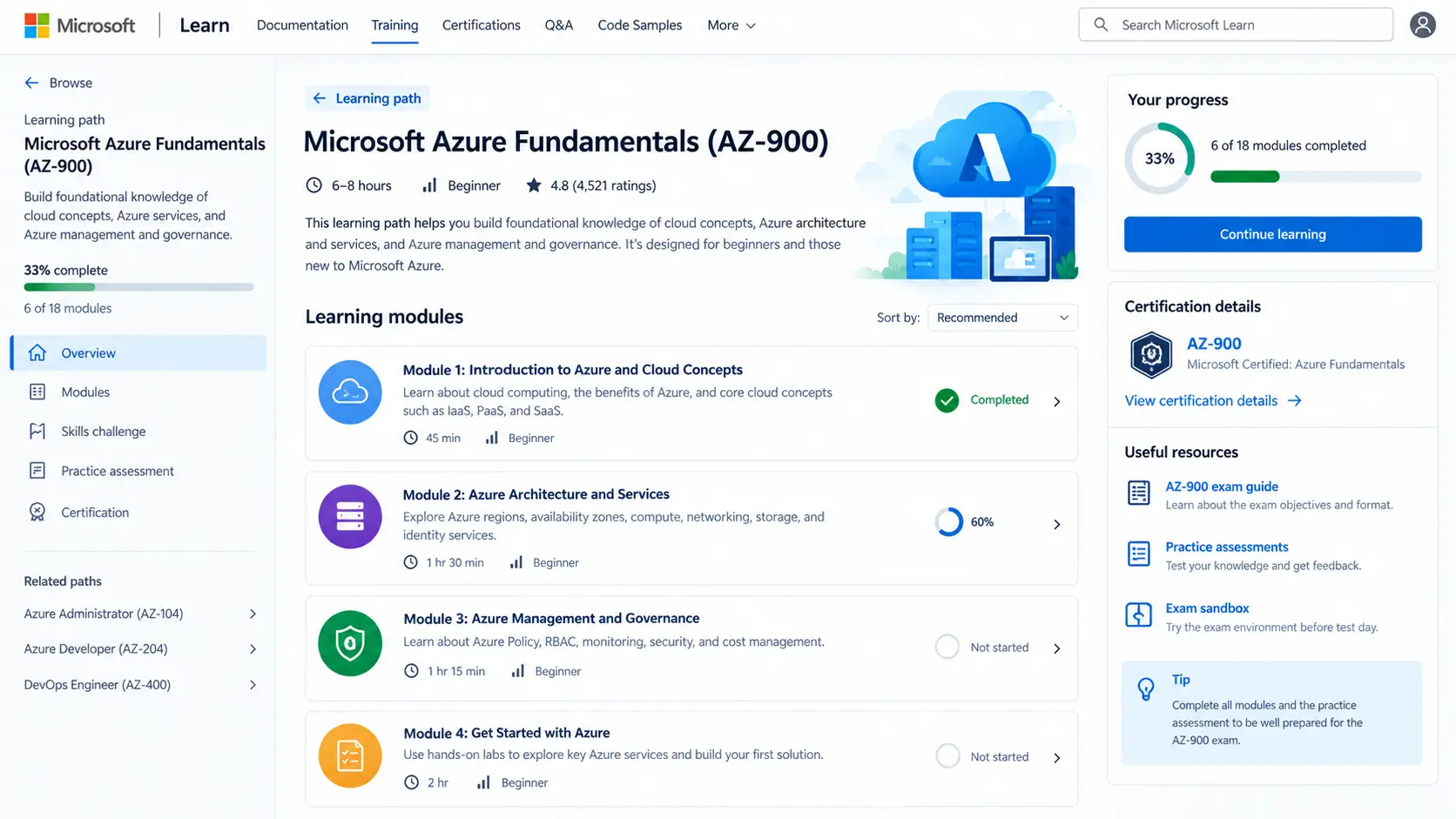The width and height of the screenshot is (1456, 819).
Task: Click the 33% circular progress ring
Action: coord(1159,158)
